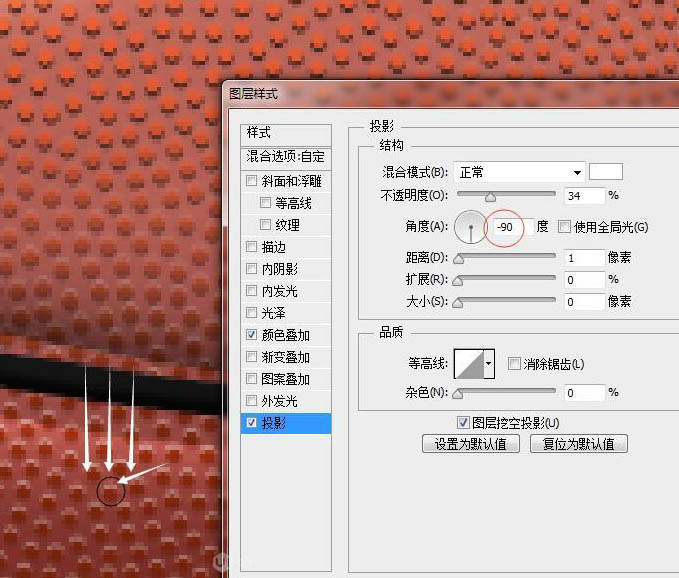Toggle the 外发光 outer glow checkbox

pos(251,400)
